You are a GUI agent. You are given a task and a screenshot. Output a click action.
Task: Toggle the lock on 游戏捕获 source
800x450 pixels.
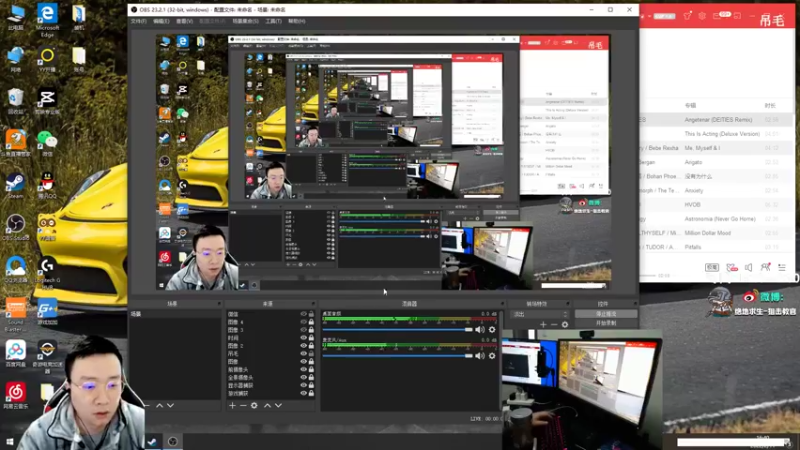[x=311, y=393]
